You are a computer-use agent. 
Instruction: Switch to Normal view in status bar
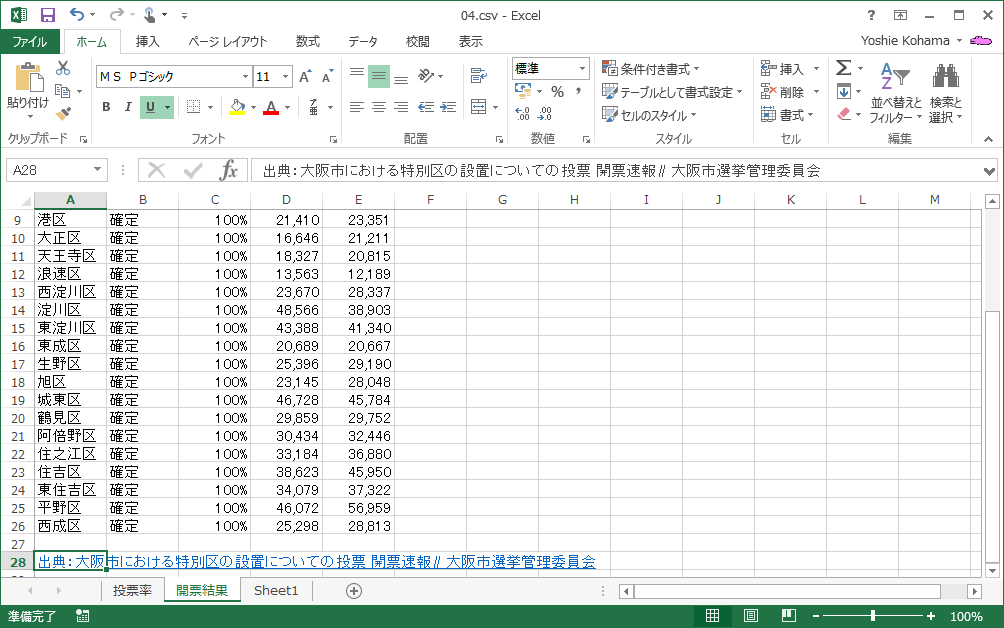pyautogui.click(x=712, y=616)
